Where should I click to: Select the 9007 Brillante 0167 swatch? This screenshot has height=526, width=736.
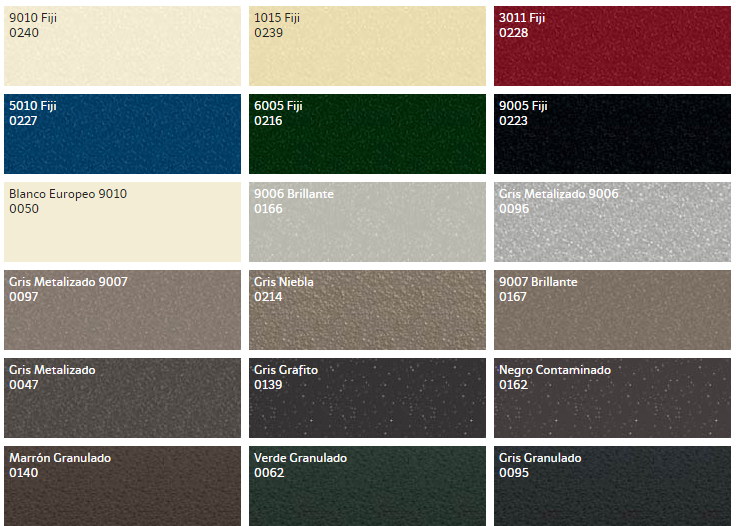613,310
